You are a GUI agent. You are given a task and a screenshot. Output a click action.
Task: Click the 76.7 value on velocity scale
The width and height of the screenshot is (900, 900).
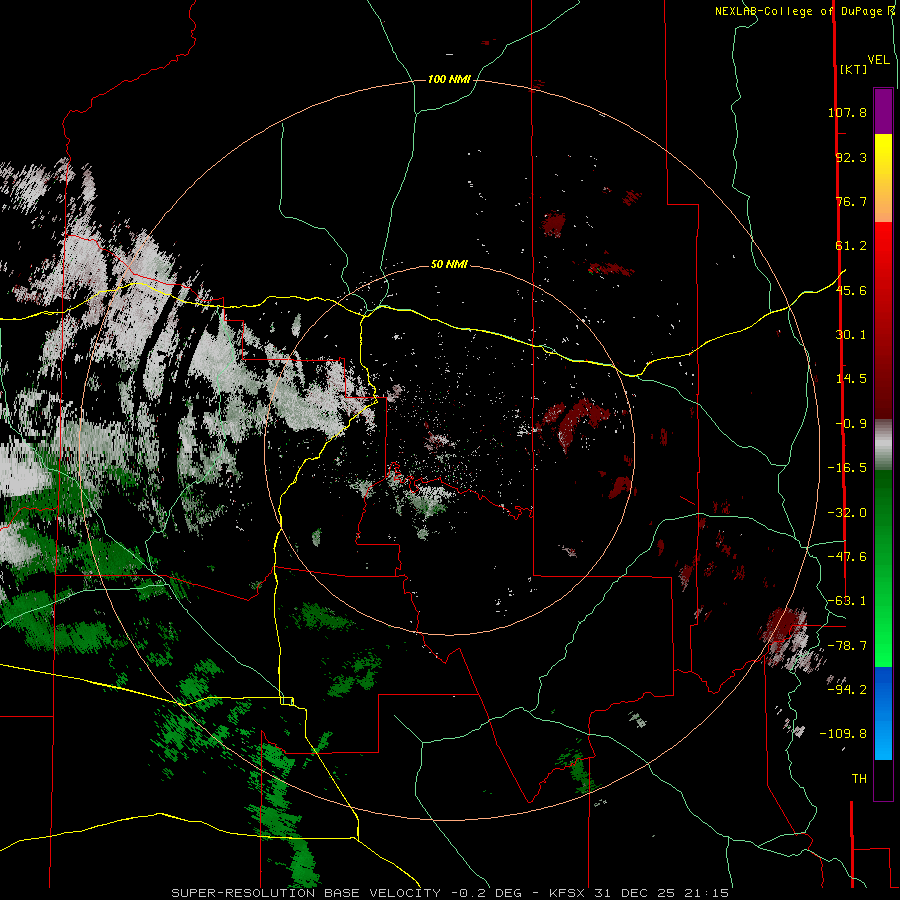851,201
